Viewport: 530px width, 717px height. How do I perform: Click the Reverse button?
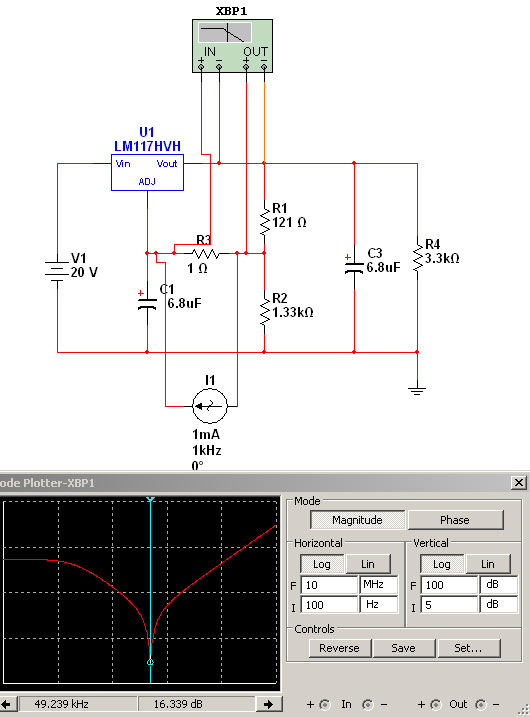pos(339,648)
